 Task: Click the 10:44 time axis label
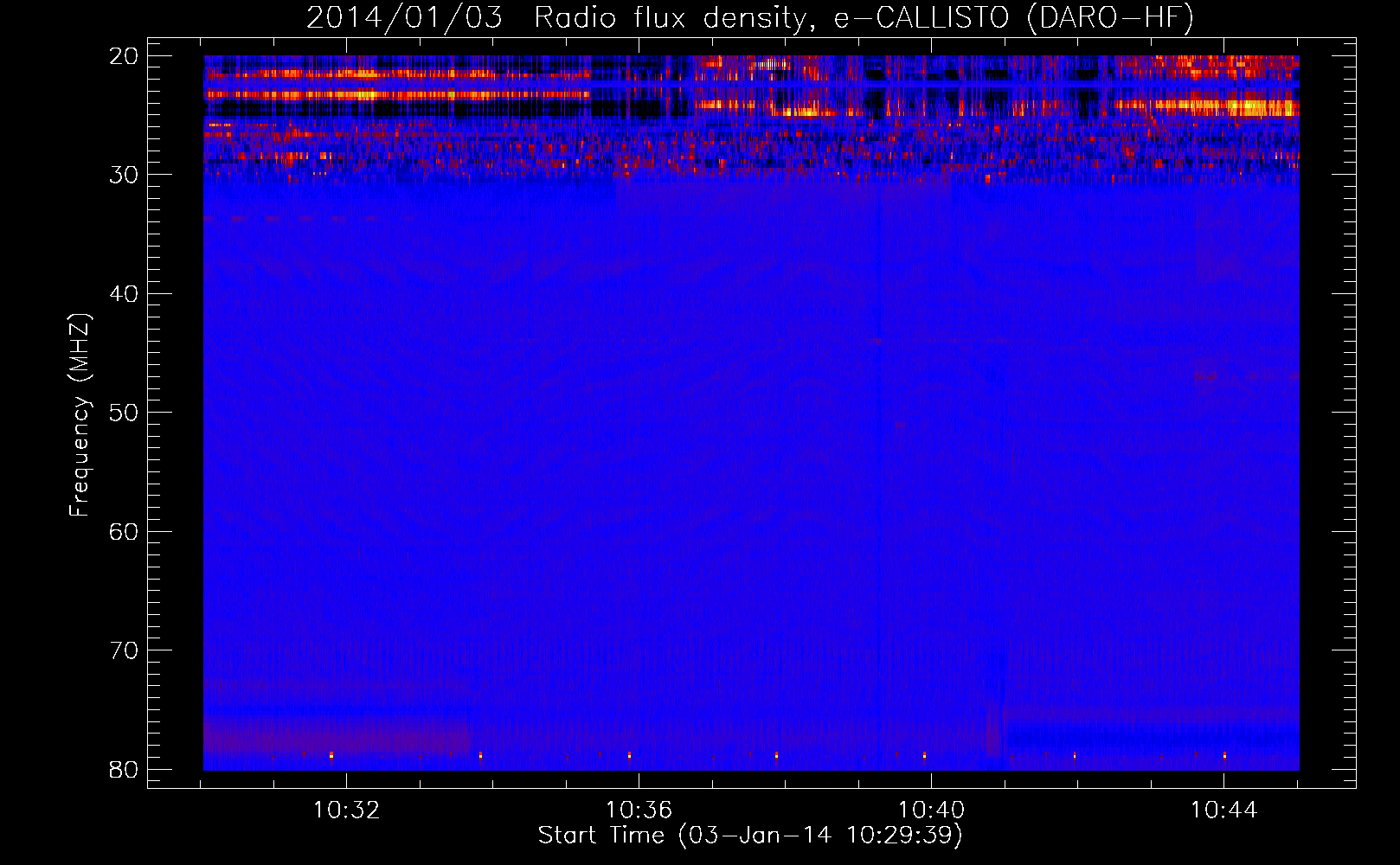point(1224,811)
